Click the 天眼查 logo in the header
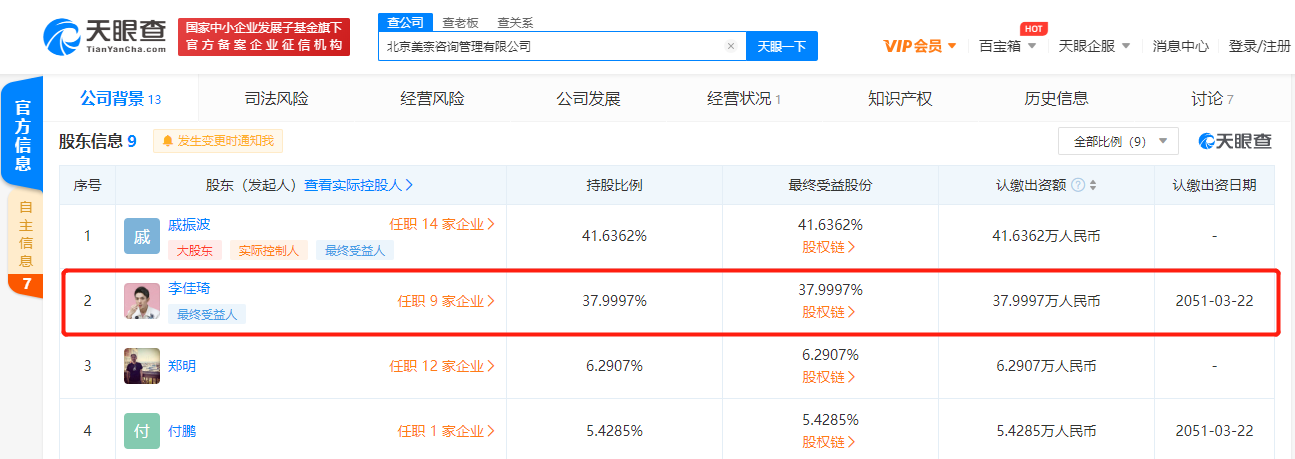Viewport: 1295px width, 459px height. [105, 37]
